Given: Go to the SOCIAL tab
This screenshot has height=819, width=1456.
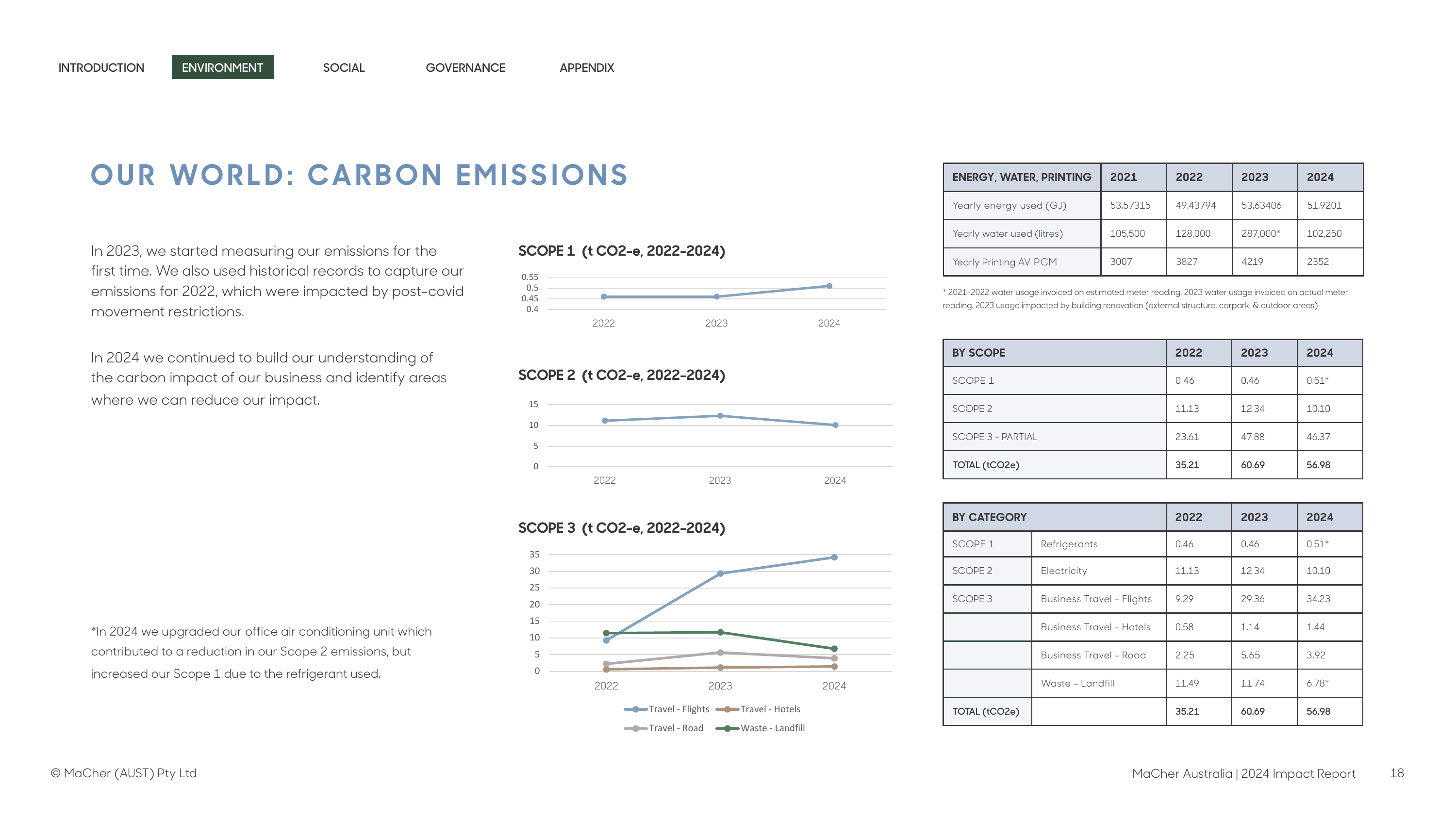Looking at the screenshot, I should point(344,67).
